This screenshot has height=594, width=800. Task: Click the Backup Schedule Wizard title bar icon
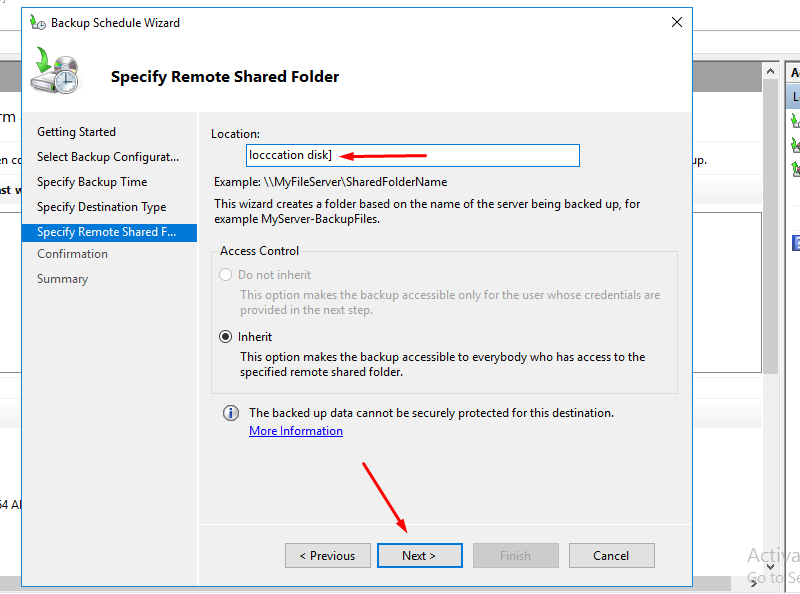38,22
